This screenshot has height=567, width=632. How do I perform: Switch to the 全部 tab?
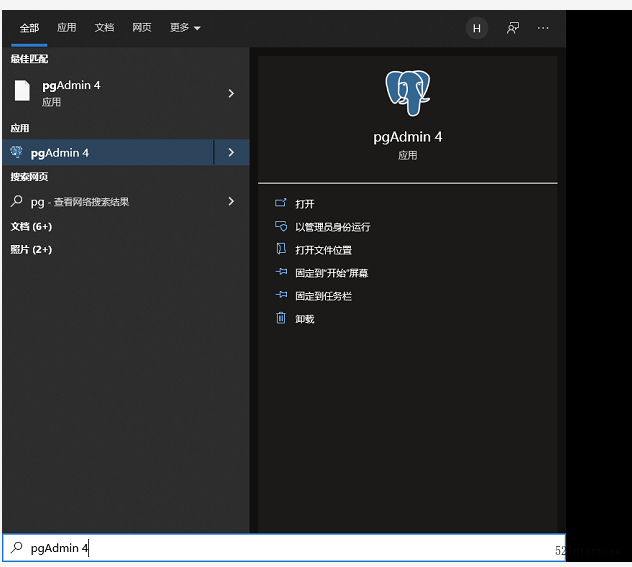tap(29, 28)
